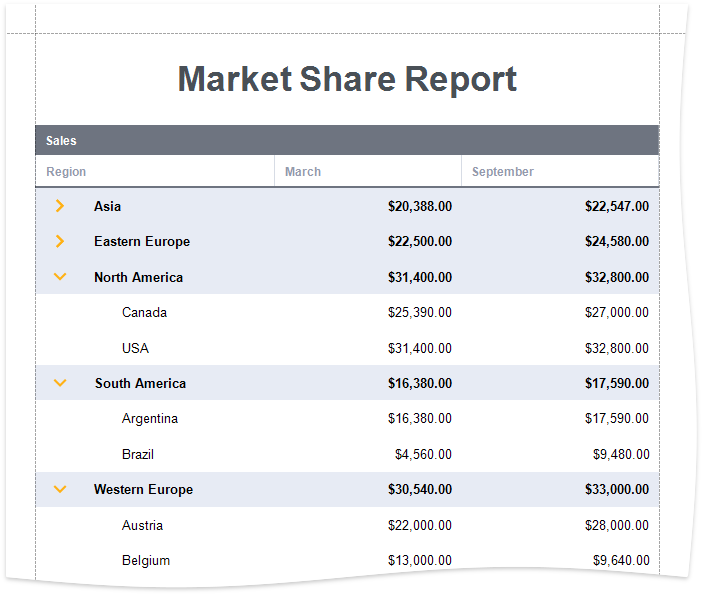The width and height of the screenshot is (703, 596).
Task: Click Western Europe's September total $33,000.00
Action: [616, 489]
